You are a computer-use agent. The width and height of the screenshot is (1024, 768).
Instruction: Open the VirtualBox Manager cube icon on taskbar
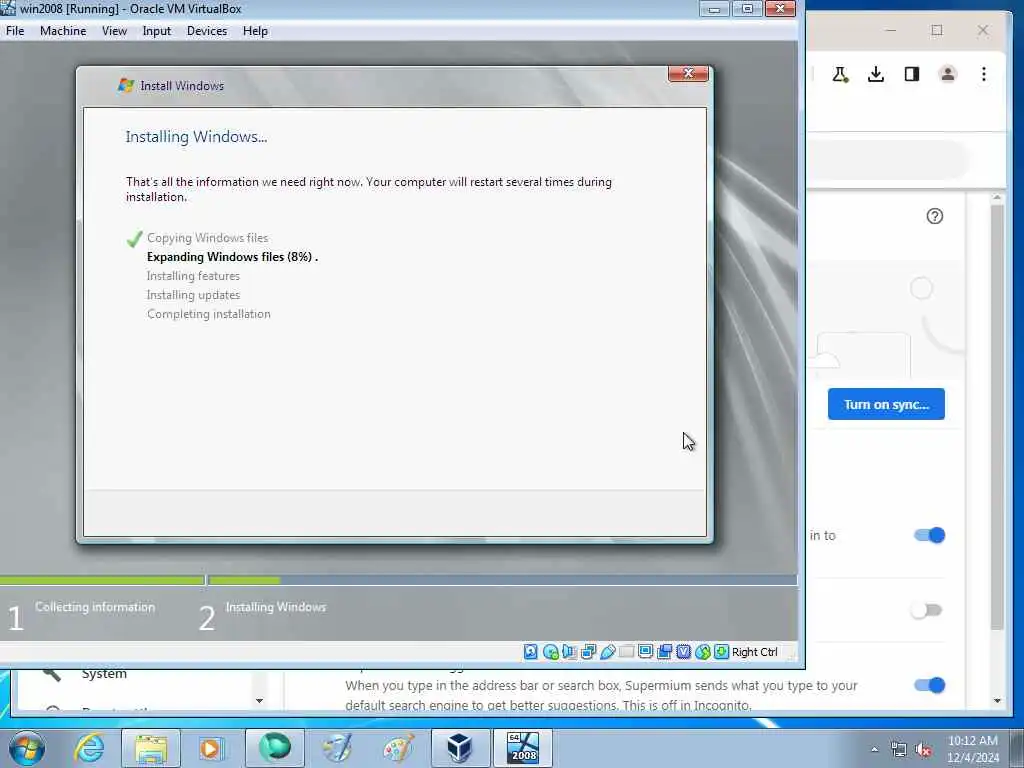tap(460, 748)
